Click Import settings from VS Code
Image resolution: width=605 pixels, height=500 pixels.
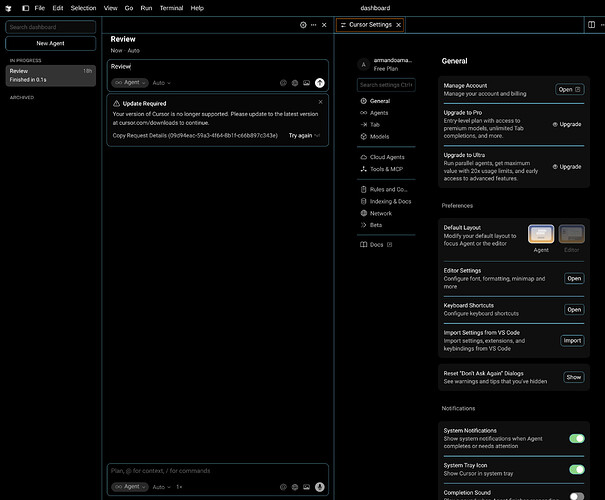click(572, 341)
